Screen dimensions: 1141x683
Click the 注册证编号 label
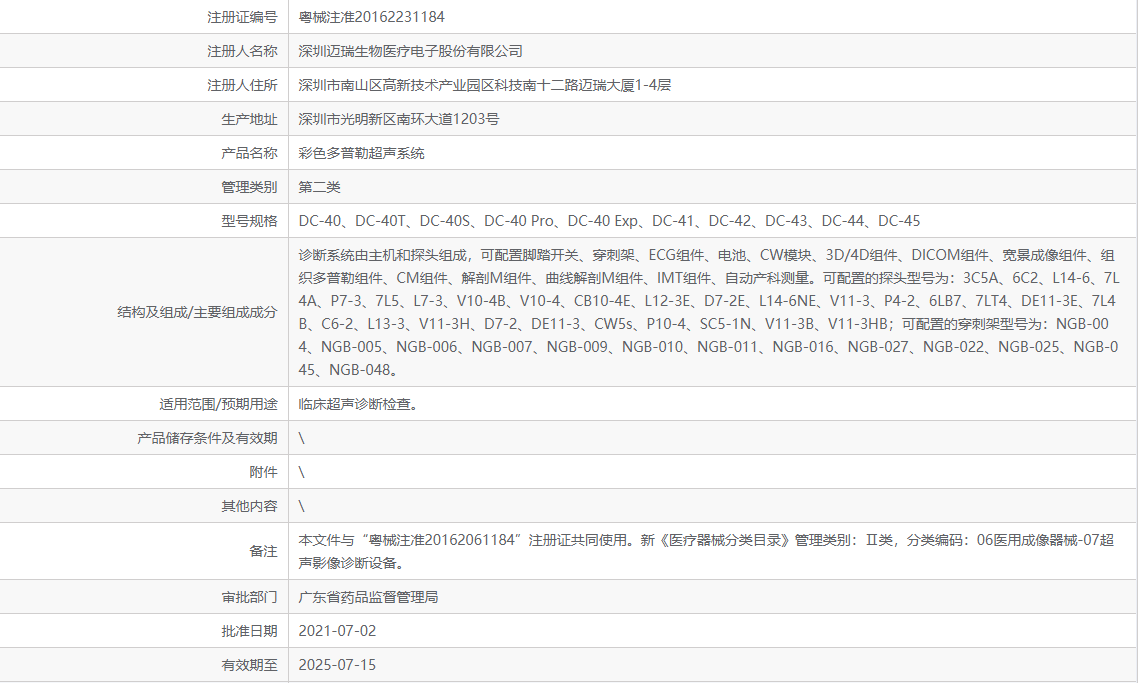point(242,17)
